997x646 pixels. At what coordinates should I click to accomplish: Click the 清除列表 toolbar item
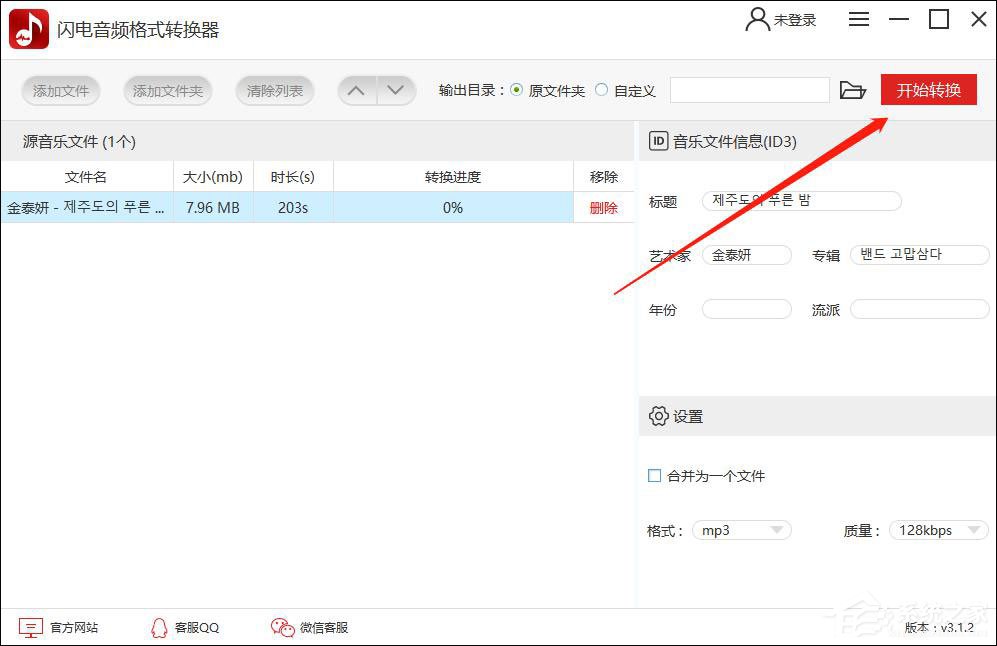(x=274, y=90)
